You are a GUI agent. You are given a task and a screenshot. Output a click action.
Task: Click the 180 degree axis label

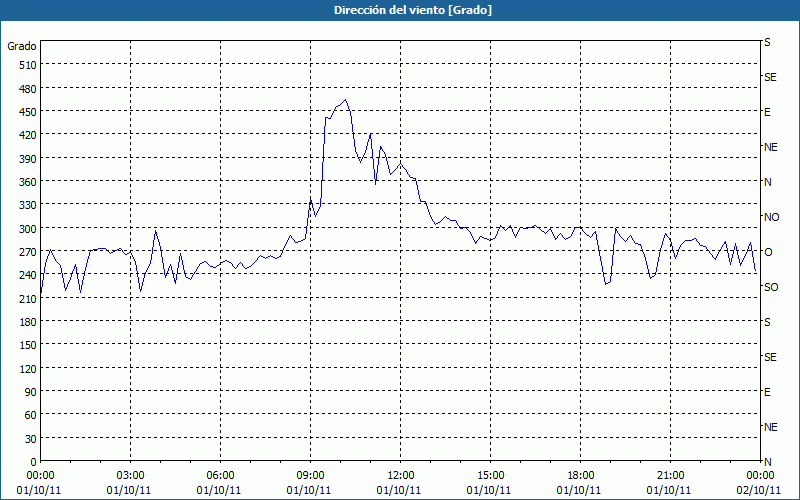pyautogui.click(x=28, y=322)
